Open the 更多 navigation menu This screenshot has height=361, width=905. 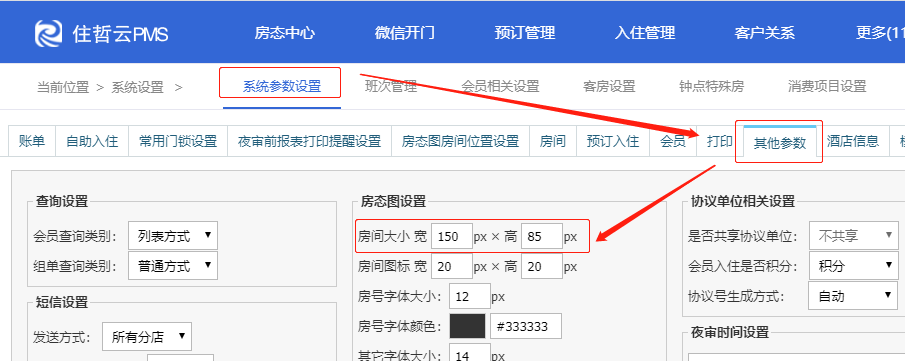(880, 33)
